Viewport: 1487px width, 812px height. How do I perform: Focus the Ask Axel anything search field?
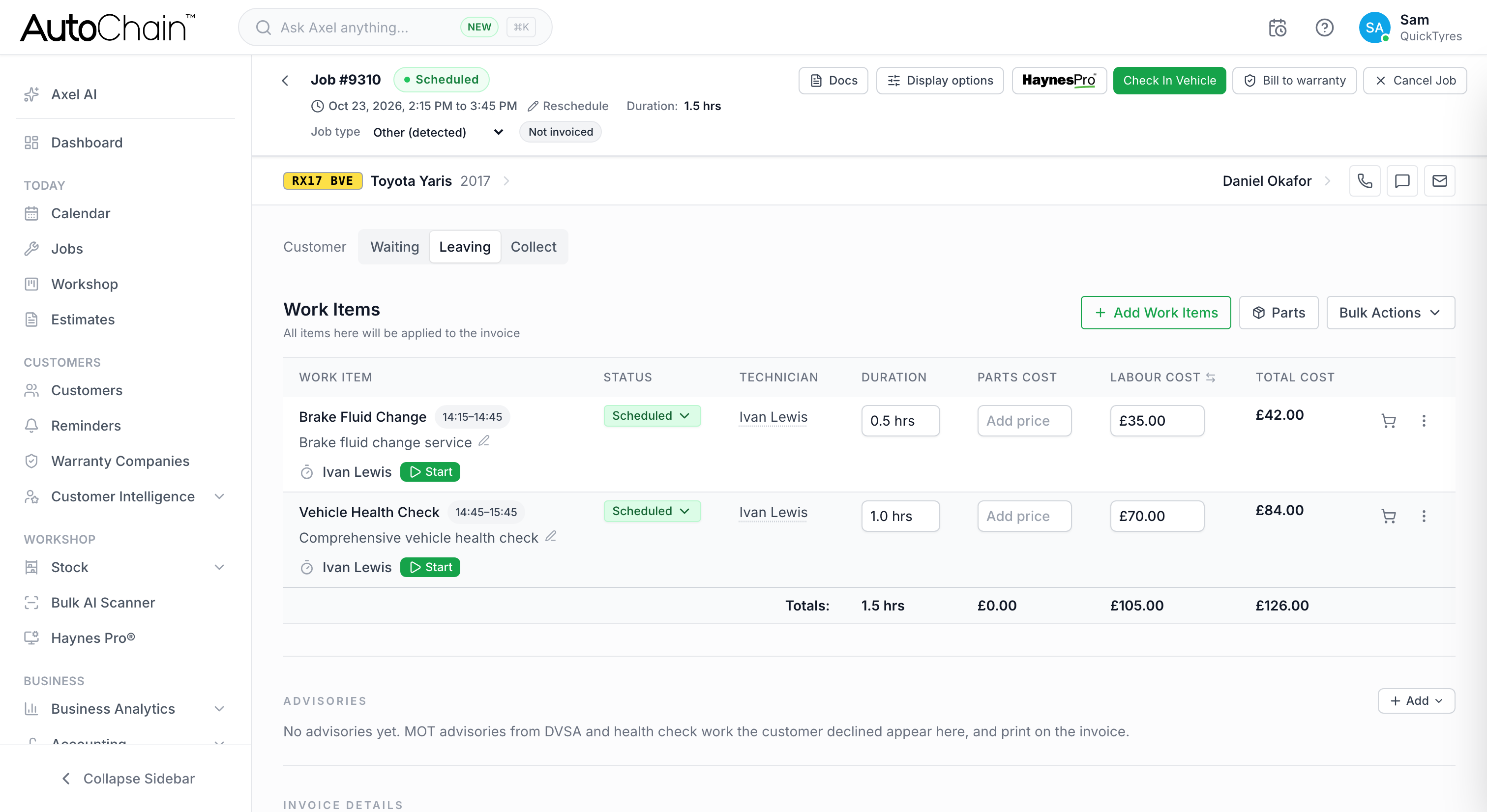pyautogui.click(x=395, y=27)
